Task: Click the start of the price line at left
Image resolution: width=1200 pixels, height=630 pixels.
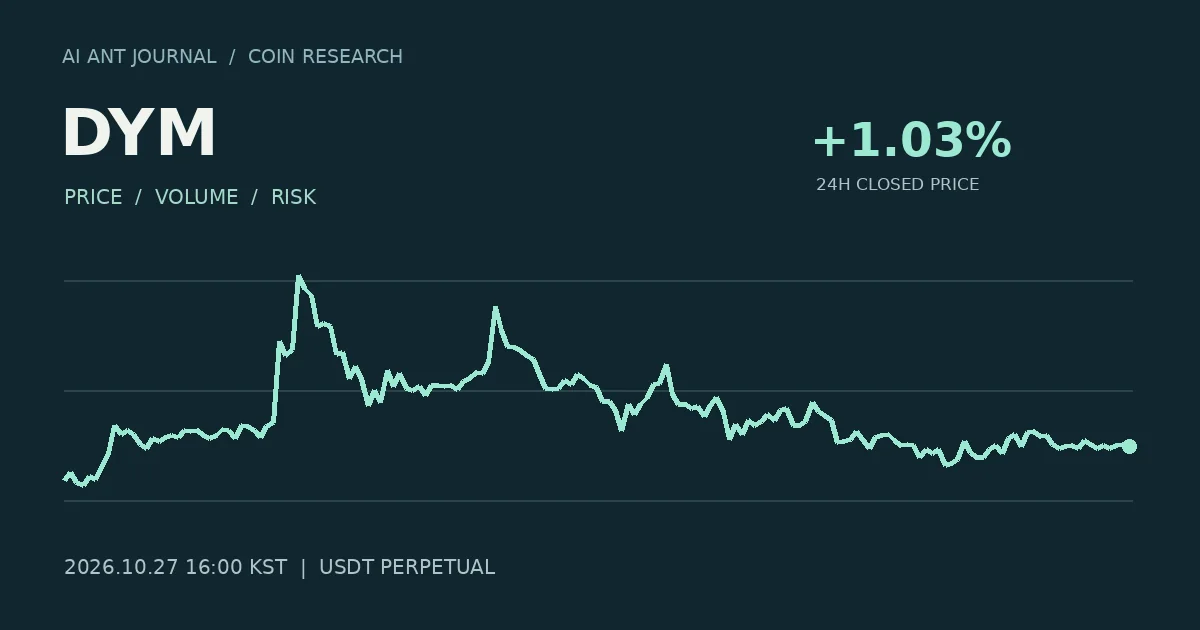Action: [x=66, y=478]
